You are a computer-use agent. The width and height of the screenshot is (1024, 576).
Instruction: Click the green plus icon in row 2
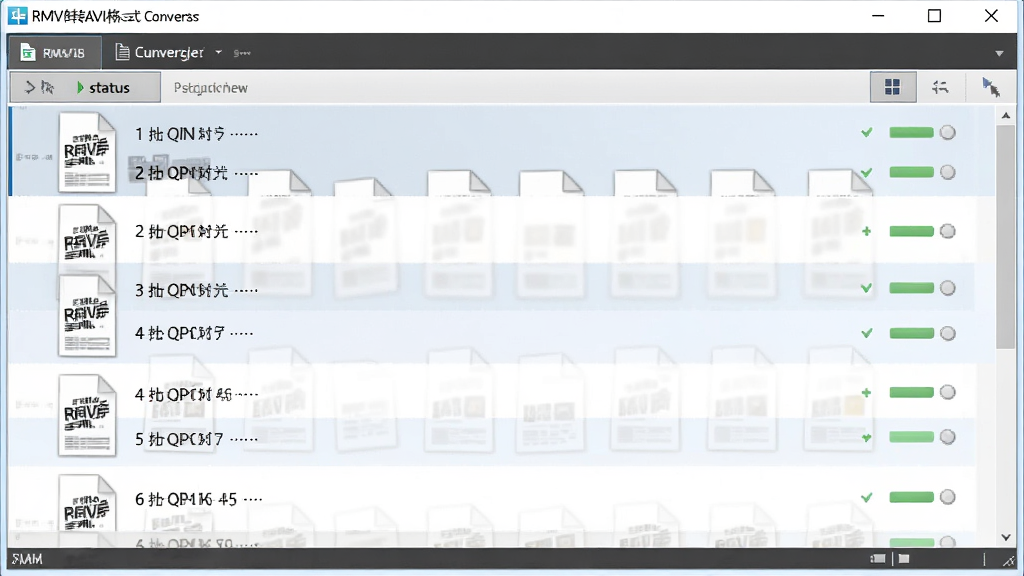pos(867,231)
